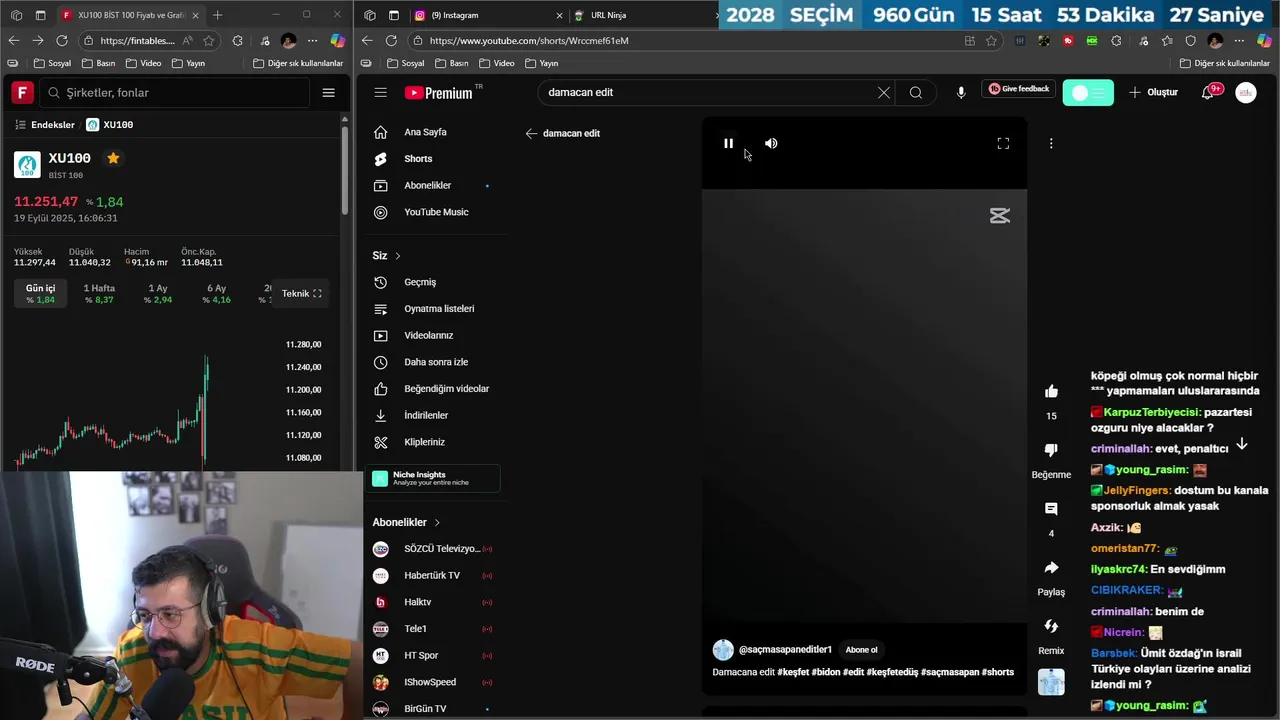The image size is (1280, 720).
Task: Open YouTube hamburger guide menu
Action: pos(380,92)
